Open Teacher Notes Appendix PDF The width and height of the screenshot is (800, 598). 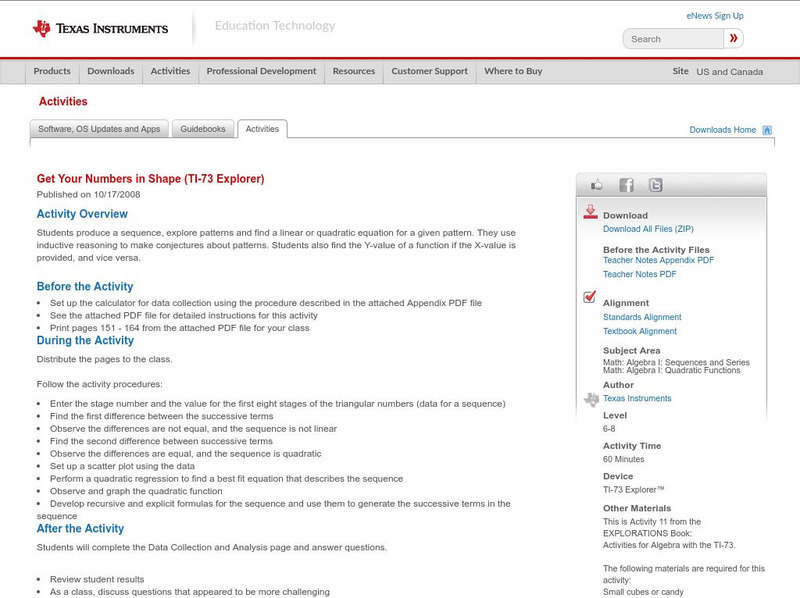(658, 260)
